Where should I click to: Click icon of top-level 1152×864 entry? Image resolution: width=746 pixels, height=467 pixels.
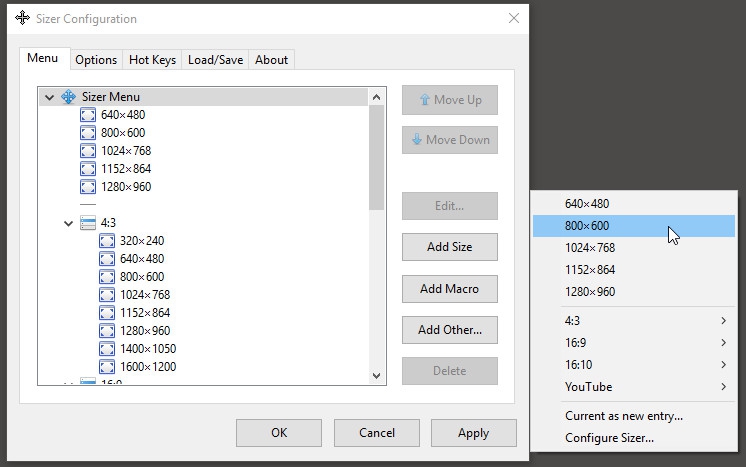pos(88,169)
